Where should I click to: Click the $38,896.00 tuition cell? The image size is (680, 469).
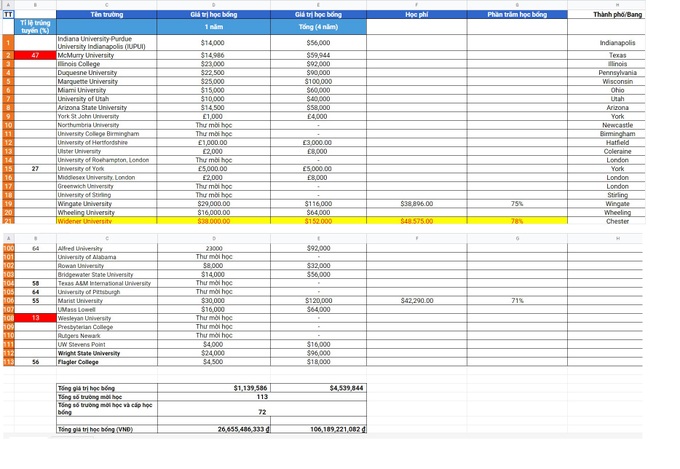[x=417, y=203]
